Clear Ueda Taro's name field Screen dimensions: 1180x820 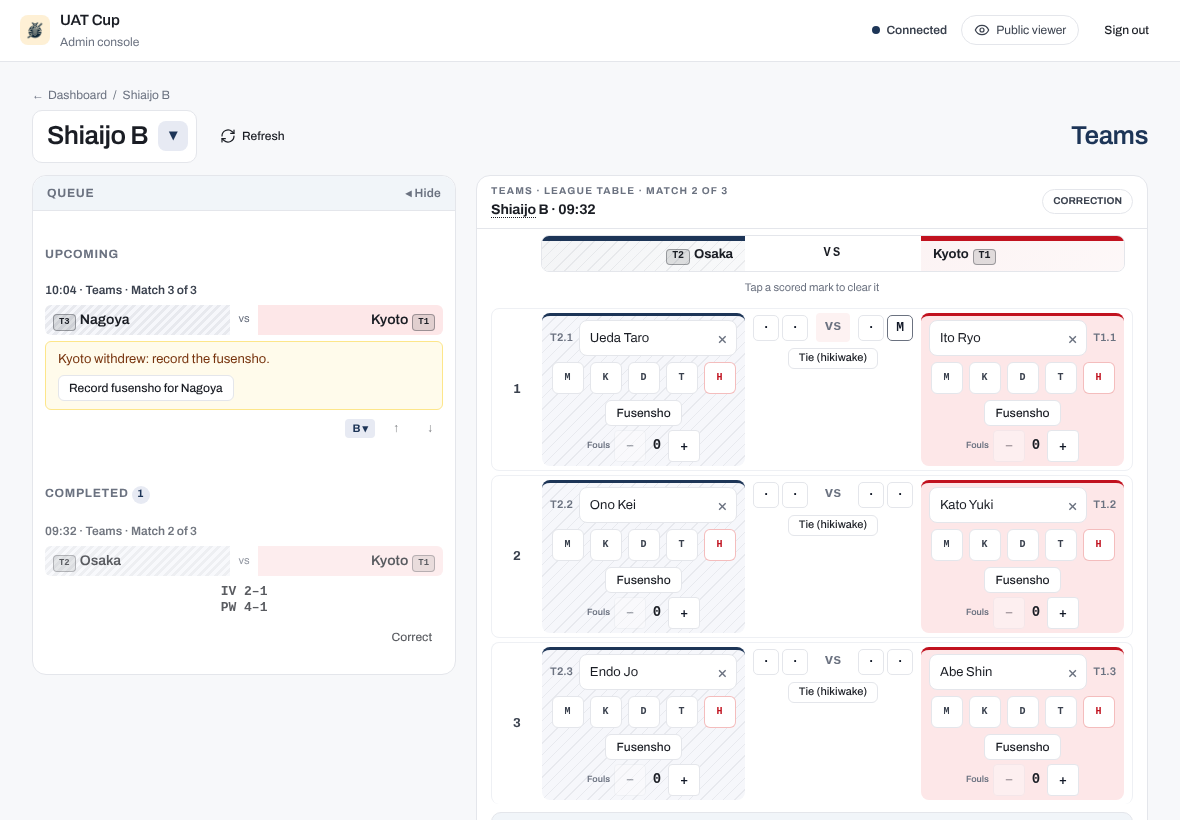(x=722, y=339)
